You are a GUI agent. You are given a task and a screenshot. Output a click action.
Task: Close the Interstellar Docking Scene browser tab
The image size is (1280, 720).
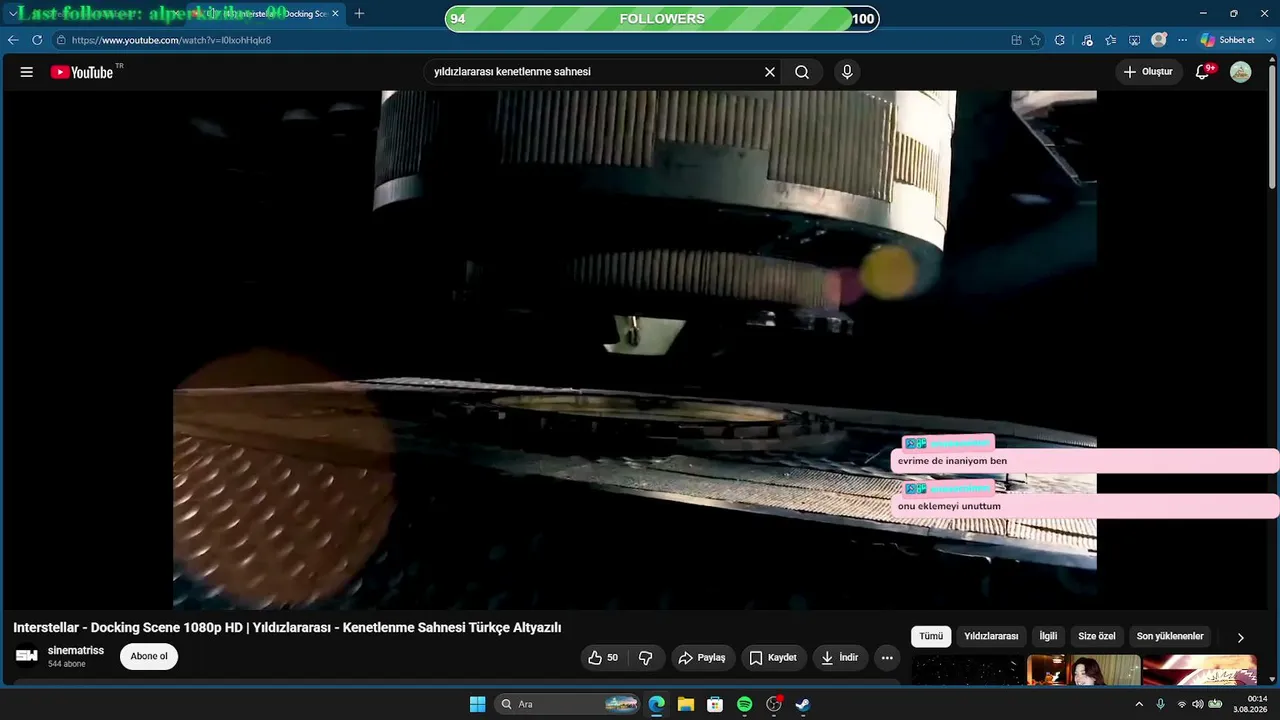click(335, 14)
